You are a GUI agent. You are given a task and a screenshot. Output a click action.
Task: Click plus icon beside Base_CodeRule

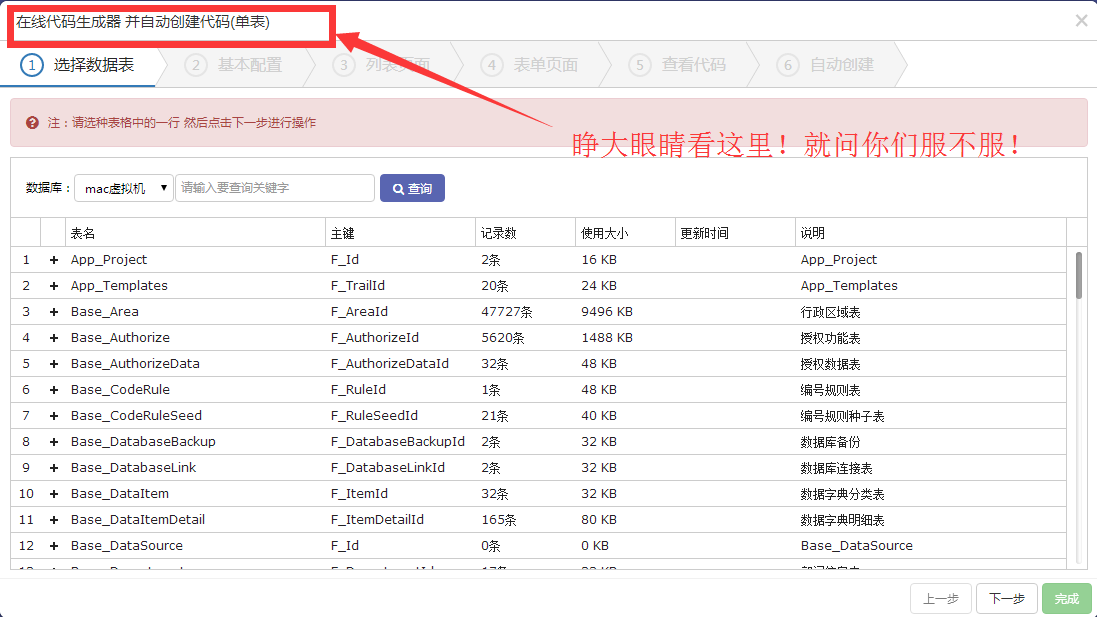(54, 390)
